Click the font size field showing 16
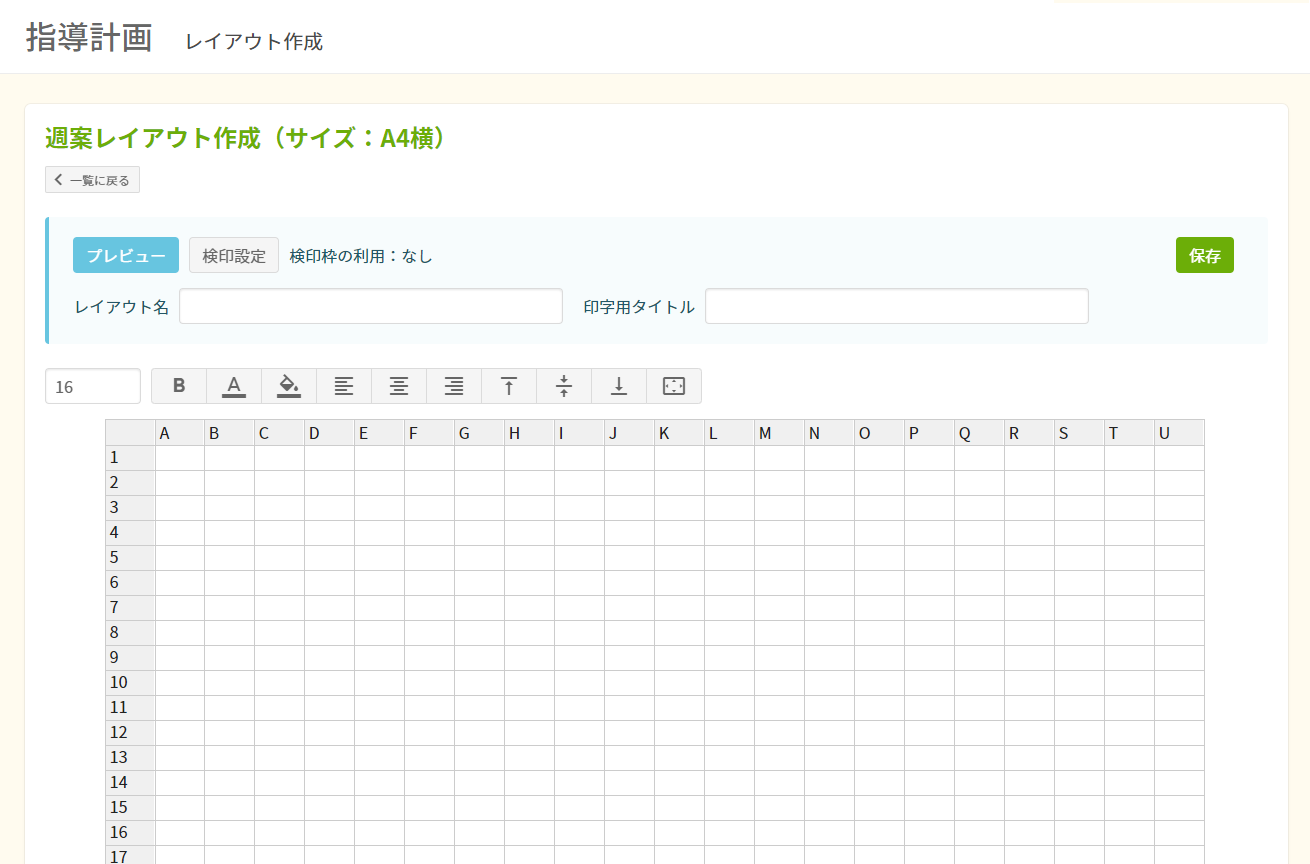Viewport: 1310px width, 864px height. [93, 386]
